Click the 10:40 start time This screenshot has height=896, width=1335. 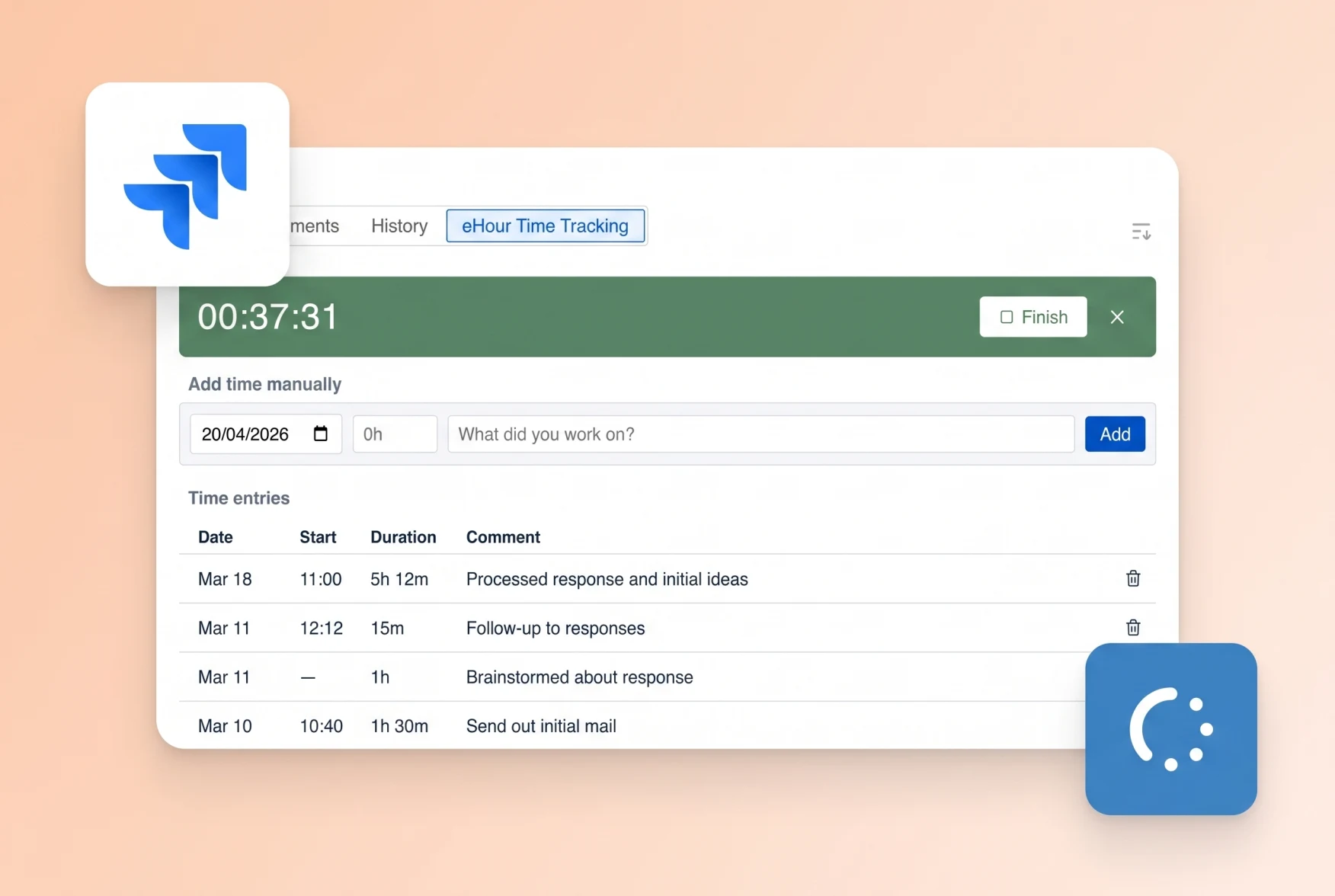click(321, 726)
